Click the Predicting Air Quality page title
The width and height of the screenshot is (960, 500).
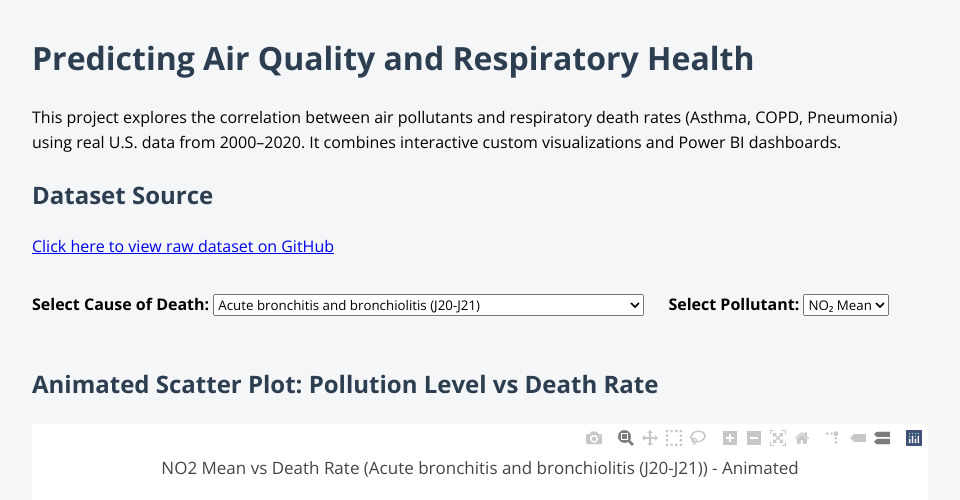[x=393, y=59]
